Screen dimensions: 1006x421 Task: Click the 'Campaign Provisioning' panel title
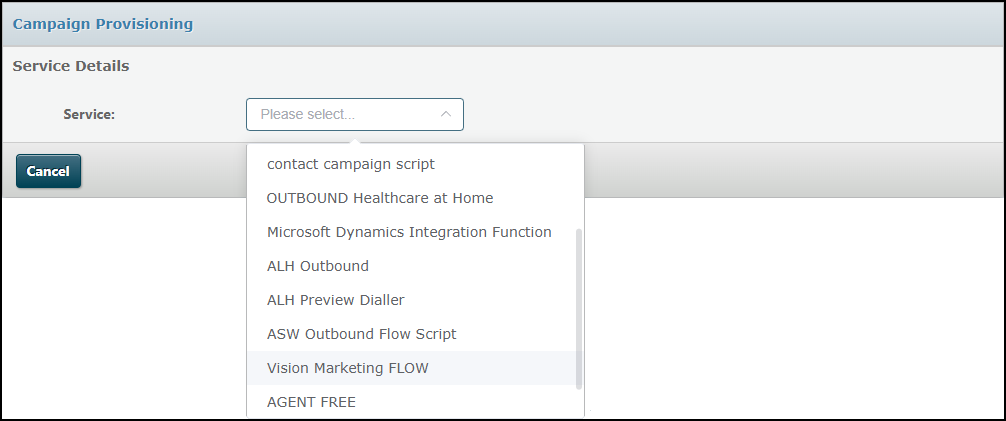103,24
